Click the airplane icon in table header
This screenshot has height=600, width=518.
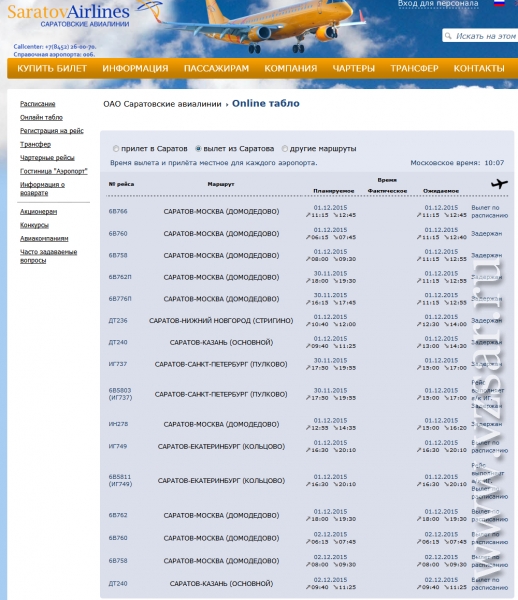point(499,184)
